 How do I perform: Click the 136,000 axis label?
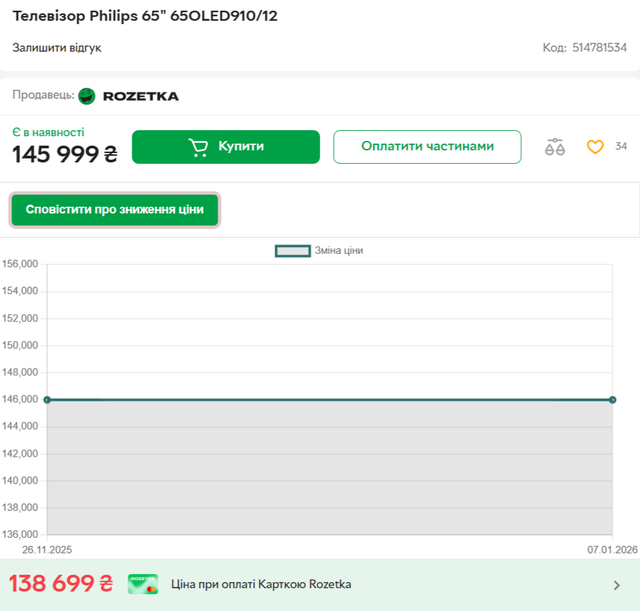(20, 534)
